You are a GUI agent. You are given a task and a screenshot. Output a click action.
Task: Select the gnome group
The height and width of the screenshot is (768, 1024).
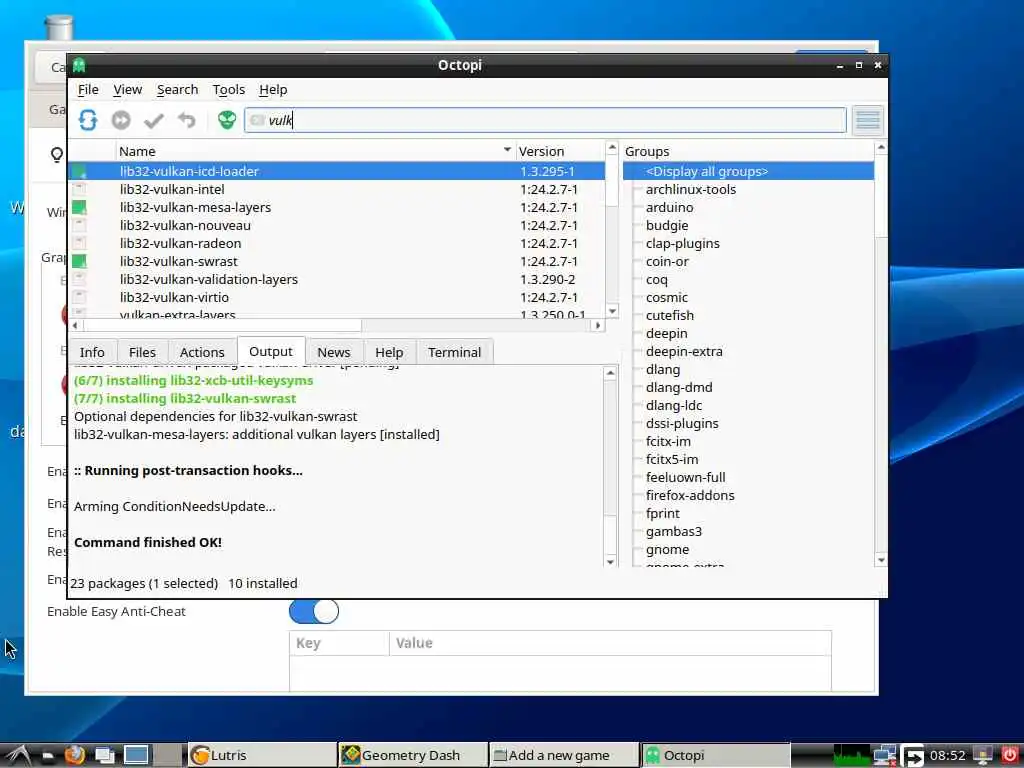click(667, 549)
